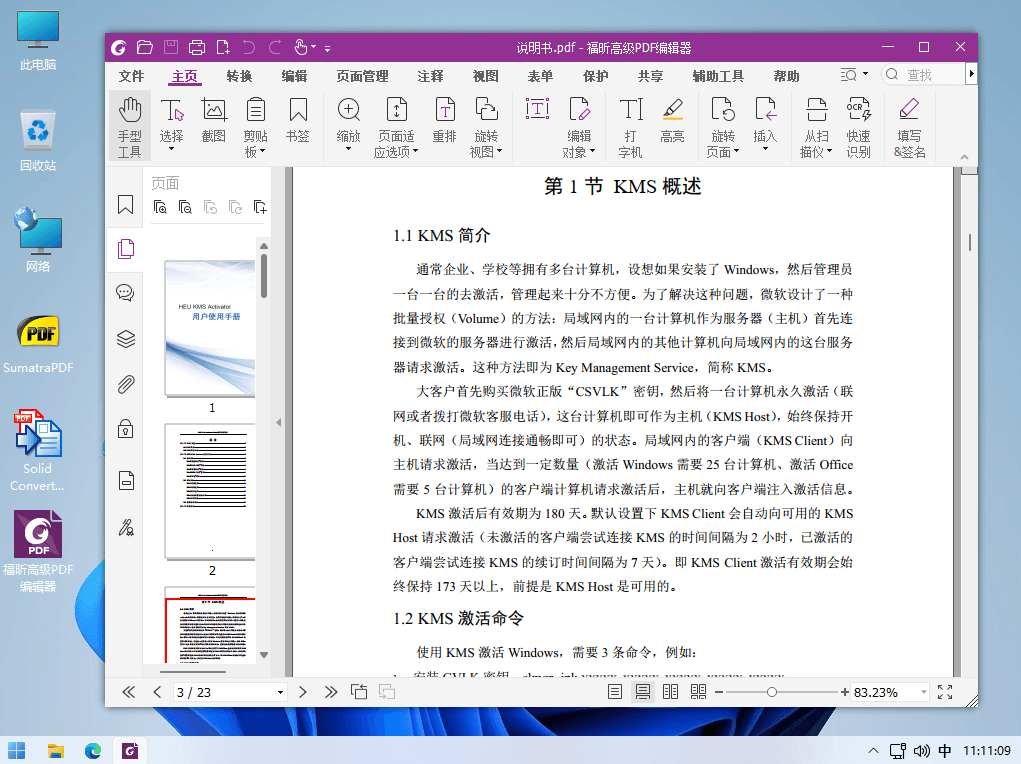Click the volume icon in system tray

point(921,750)
